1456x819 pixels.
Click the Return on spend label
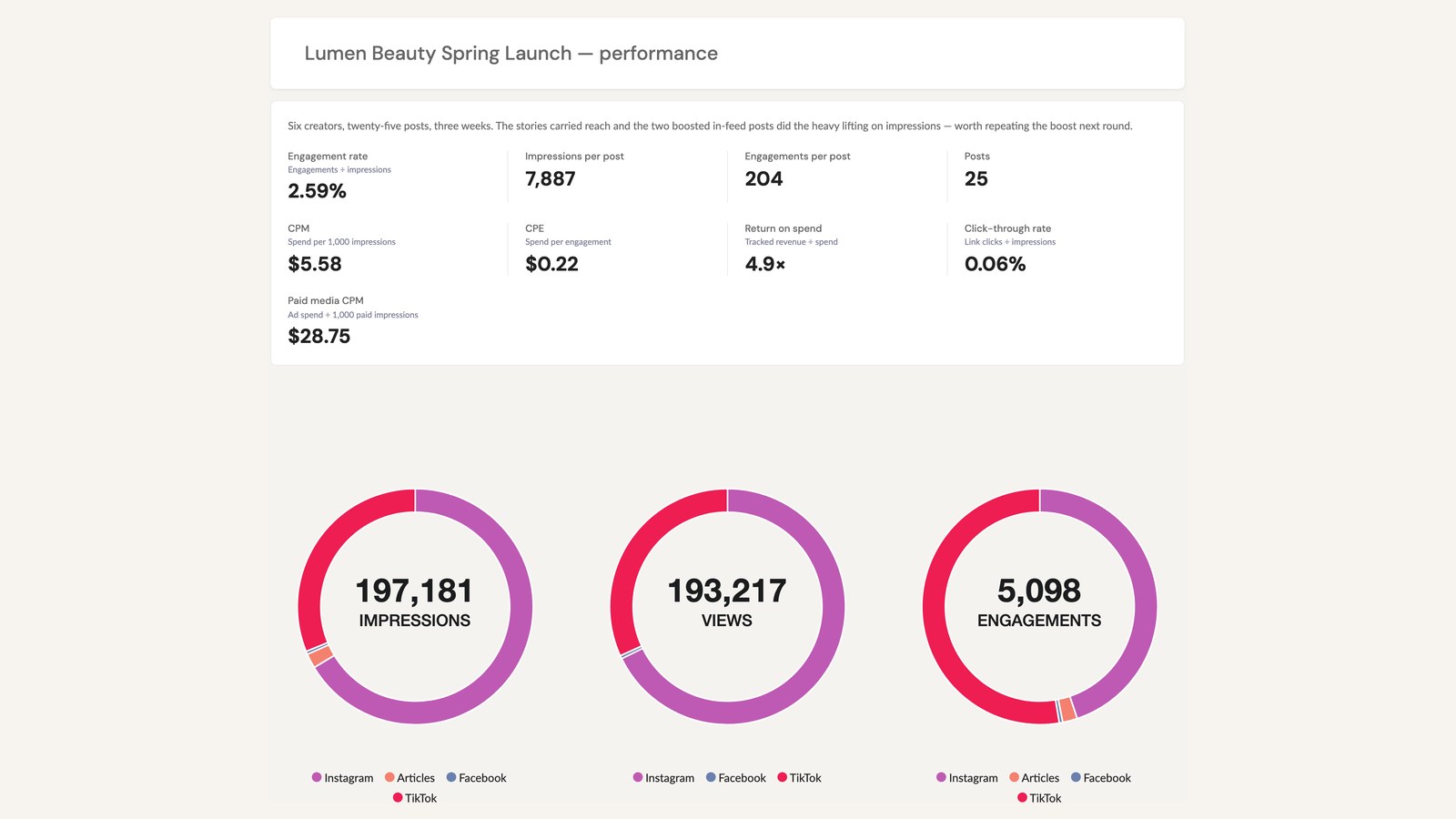point(783,228)
